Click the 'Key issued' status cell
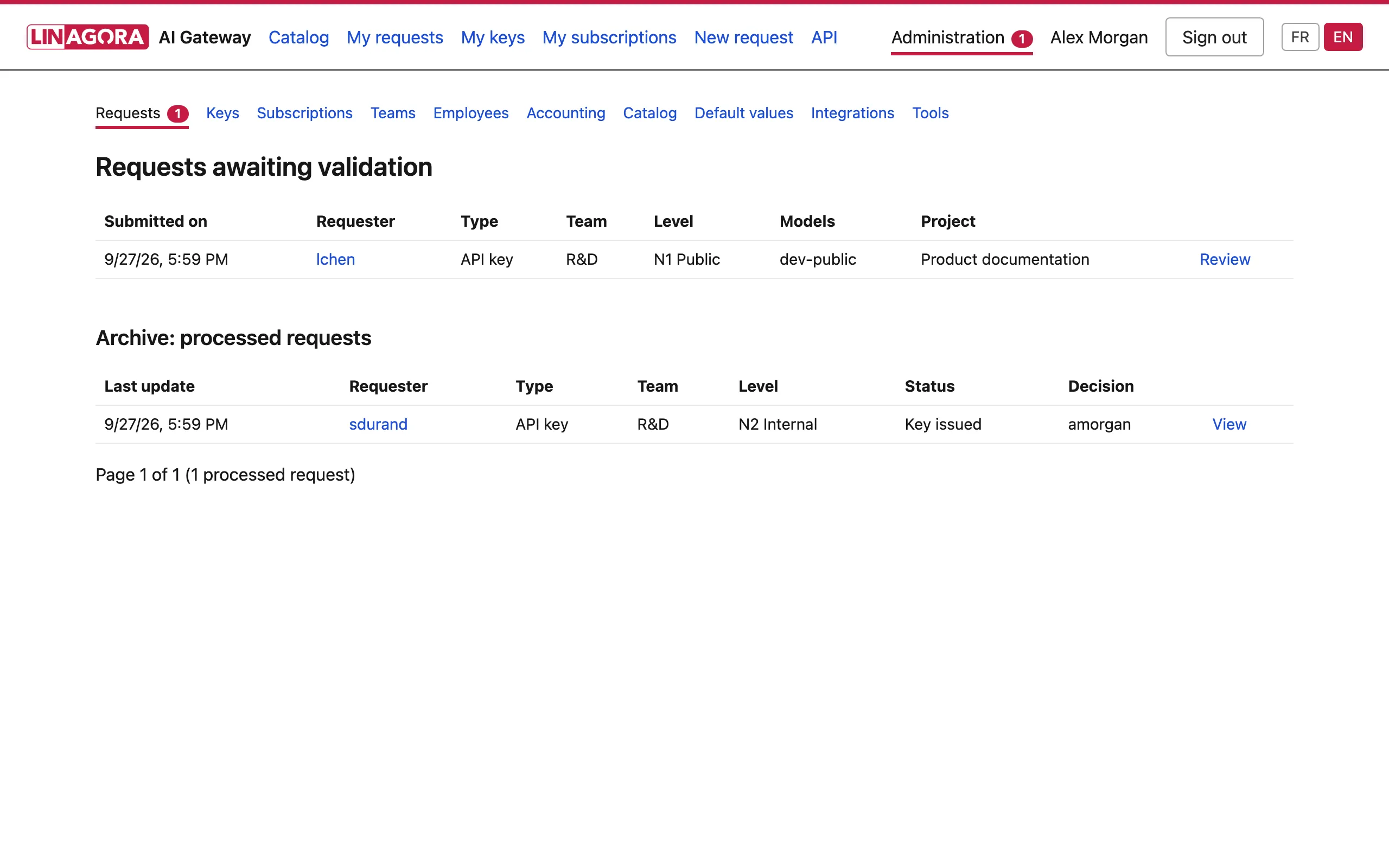 click(x=943, y=424)
